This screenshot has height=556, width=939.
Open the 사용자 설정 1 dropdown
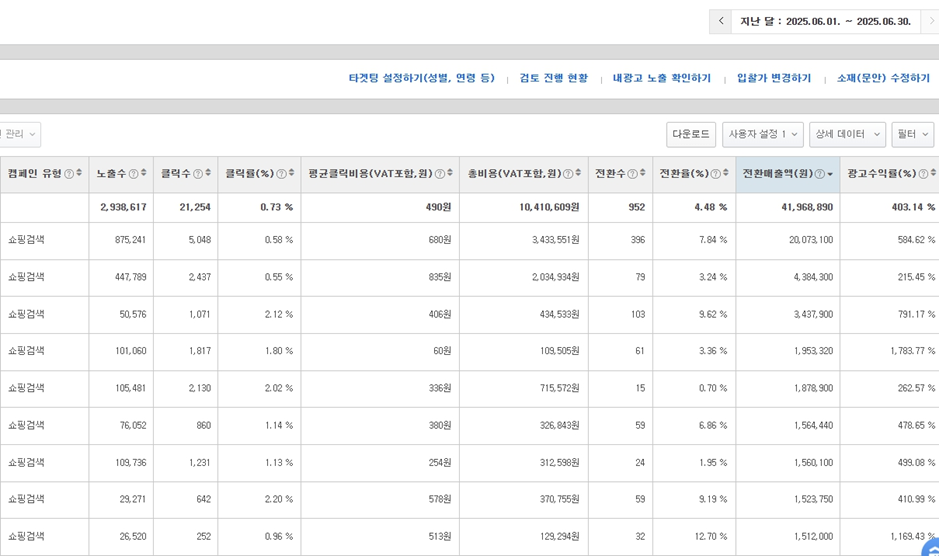click(763, 134)
